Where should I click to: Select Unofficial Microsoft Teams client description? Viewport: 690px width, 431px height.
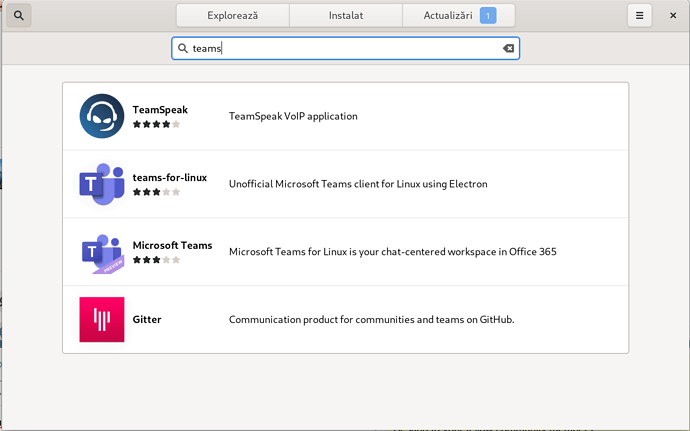[x=358, y=184]
